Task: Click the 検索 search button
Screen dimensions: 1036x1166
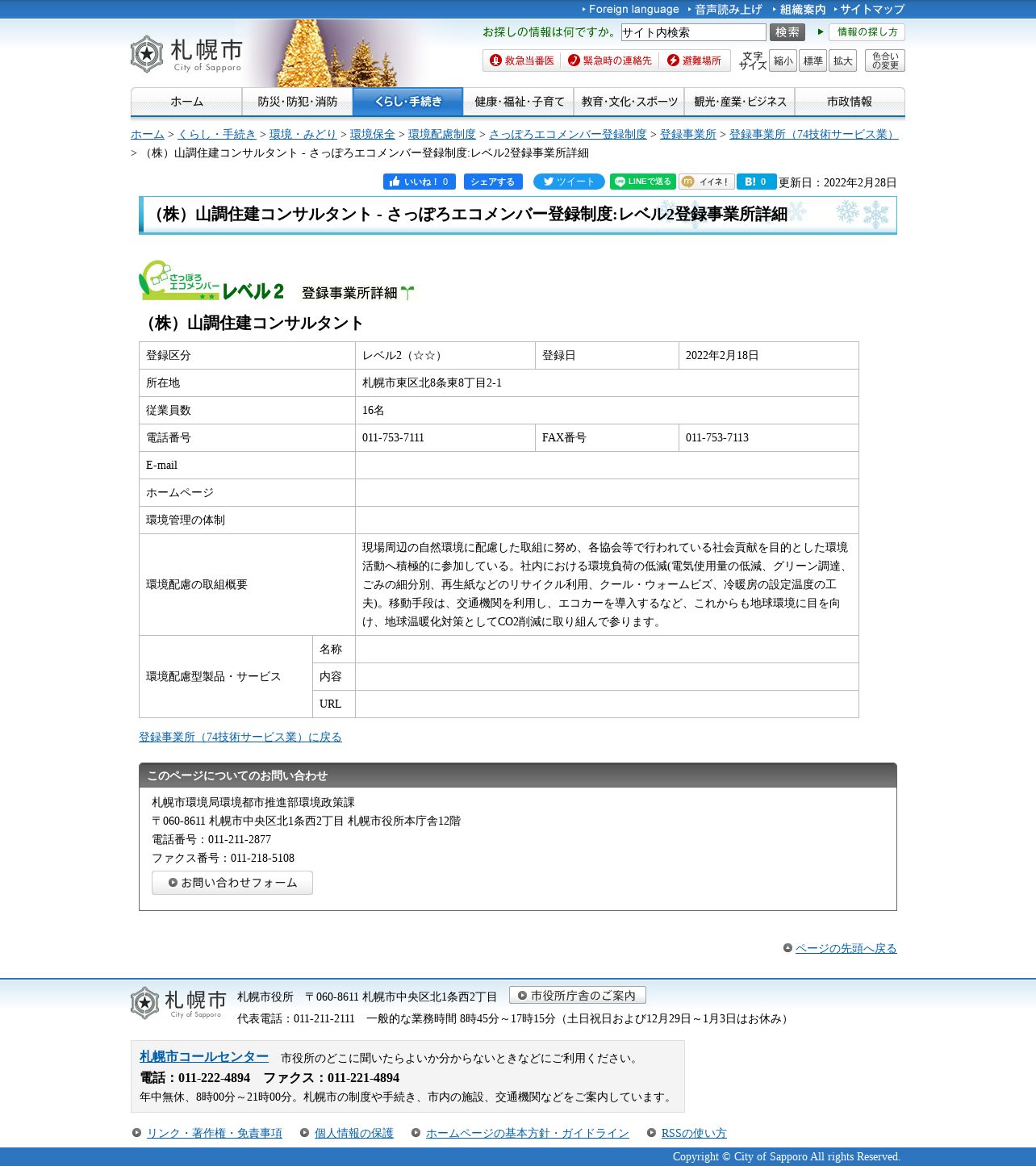Action: 787,32
